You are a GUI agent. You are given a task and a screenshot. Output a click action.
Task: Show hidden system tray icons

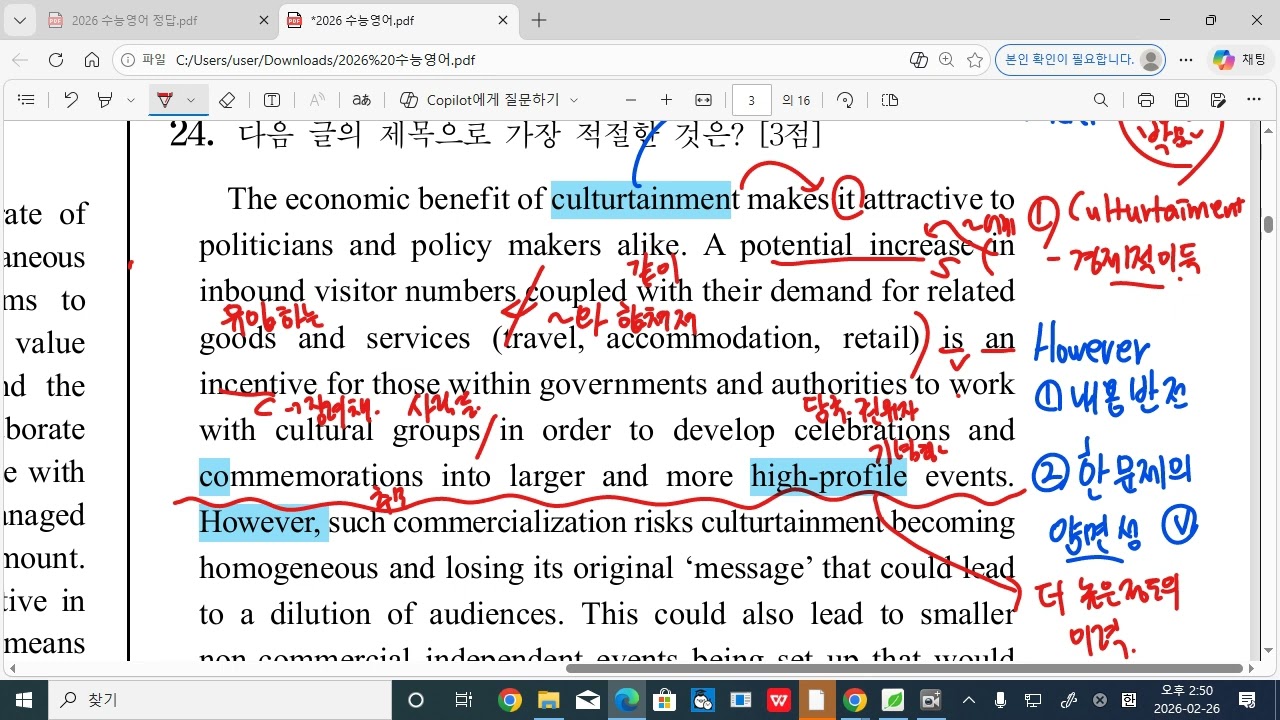tap(968, 700)
